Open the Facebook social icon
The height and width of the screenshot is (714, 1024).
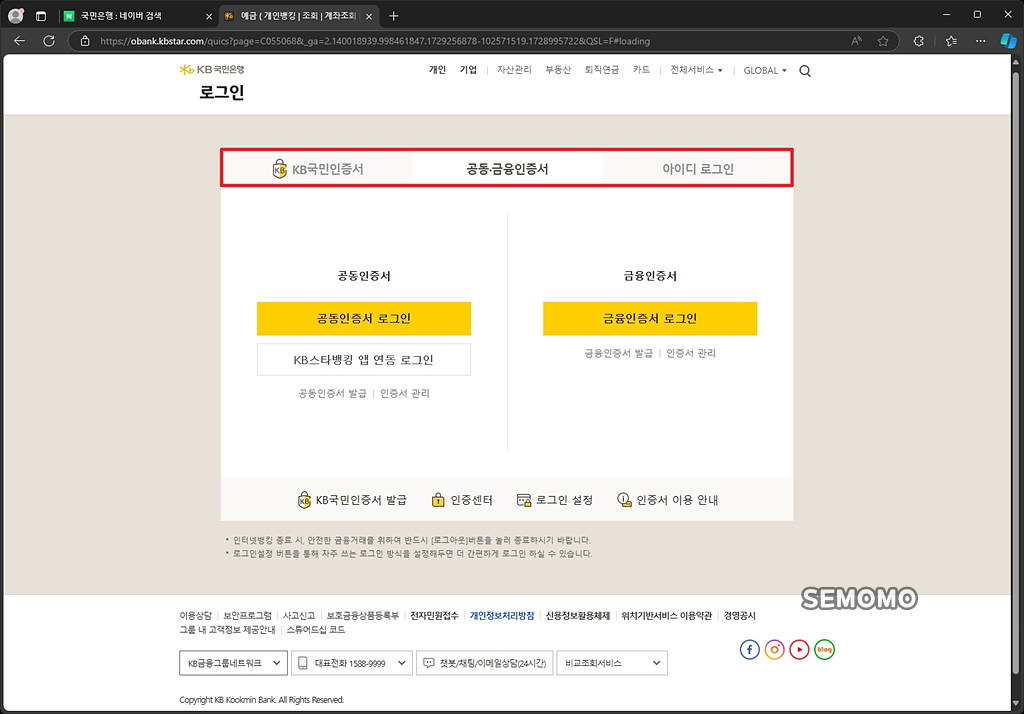pyautogui.click(x=749, y=649)
